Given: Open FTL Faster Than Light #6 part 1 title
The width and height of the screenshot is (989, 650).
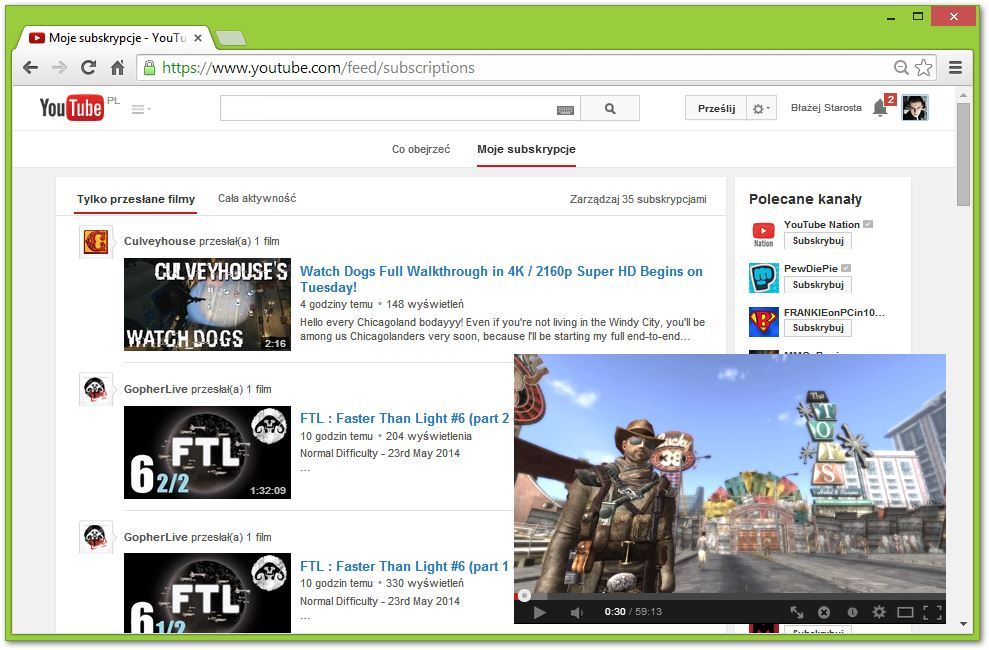Looking at the screenshot, I should coord(404,567).
